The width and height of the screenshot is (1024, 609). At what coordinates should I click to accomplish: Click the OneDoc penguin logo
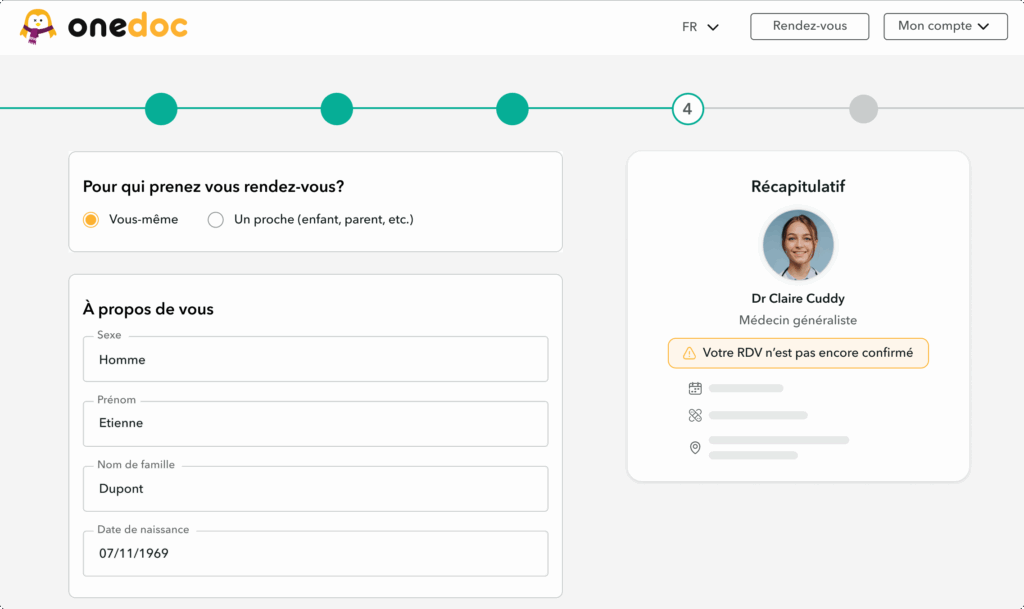pos(38,27)
